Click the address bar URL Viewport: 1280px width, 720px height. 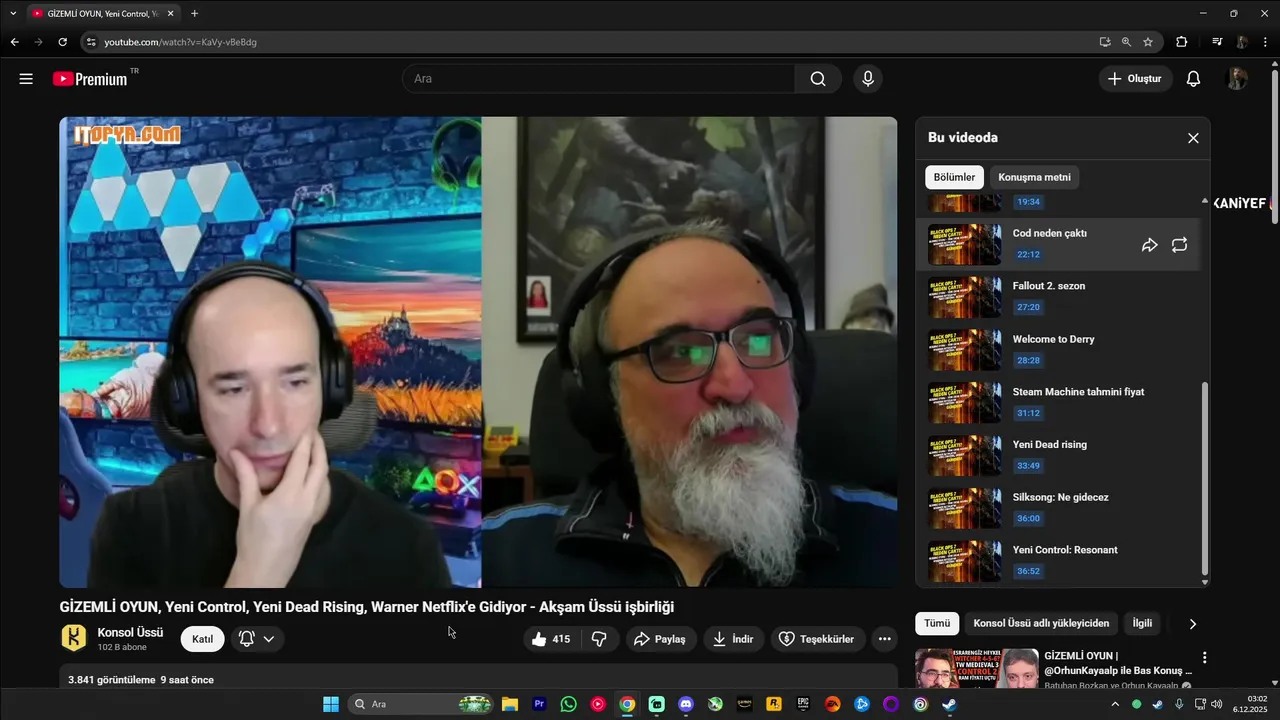(181, 42)
